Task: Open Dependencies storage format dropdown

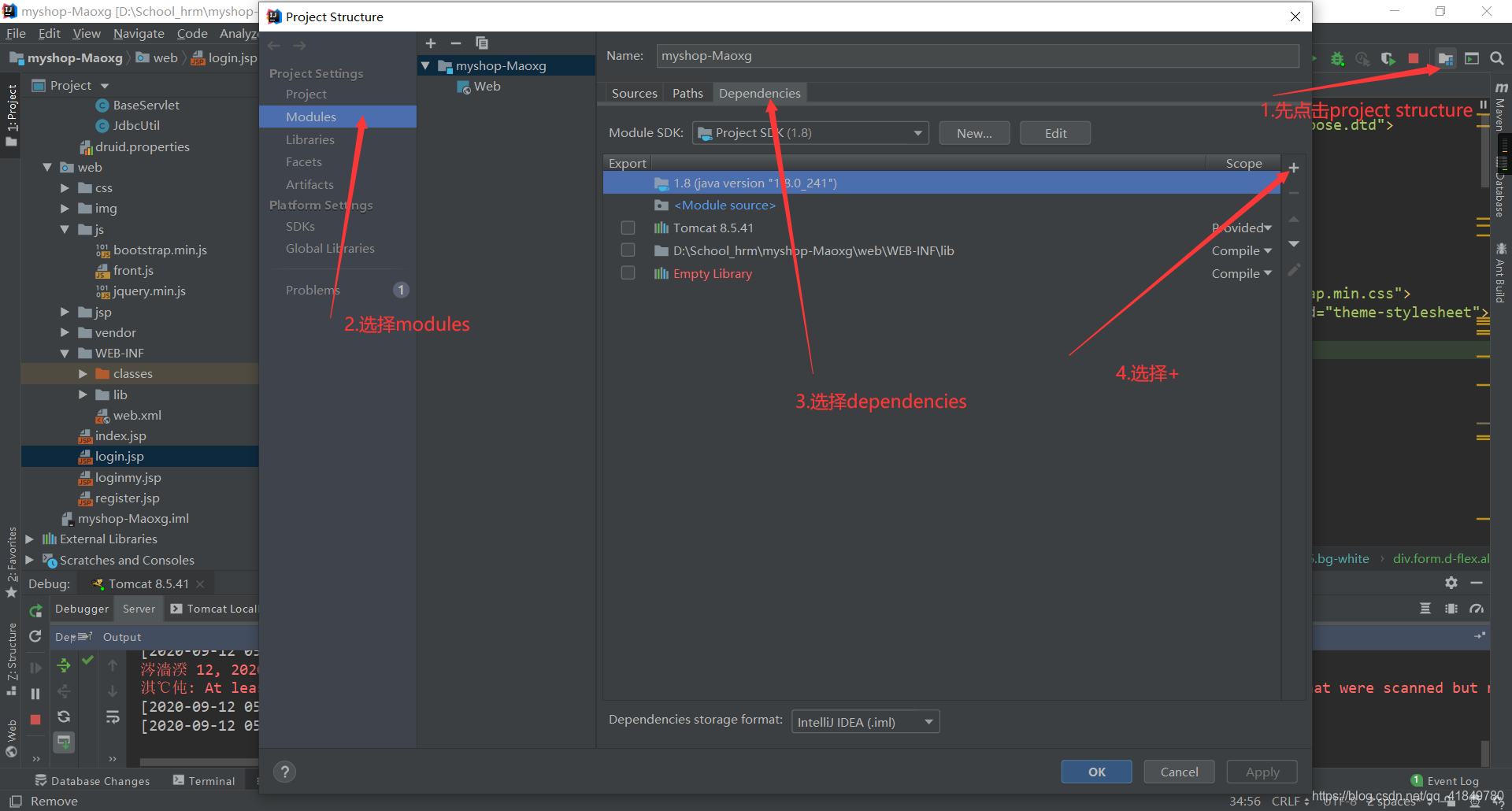Action: pos(865,722)
